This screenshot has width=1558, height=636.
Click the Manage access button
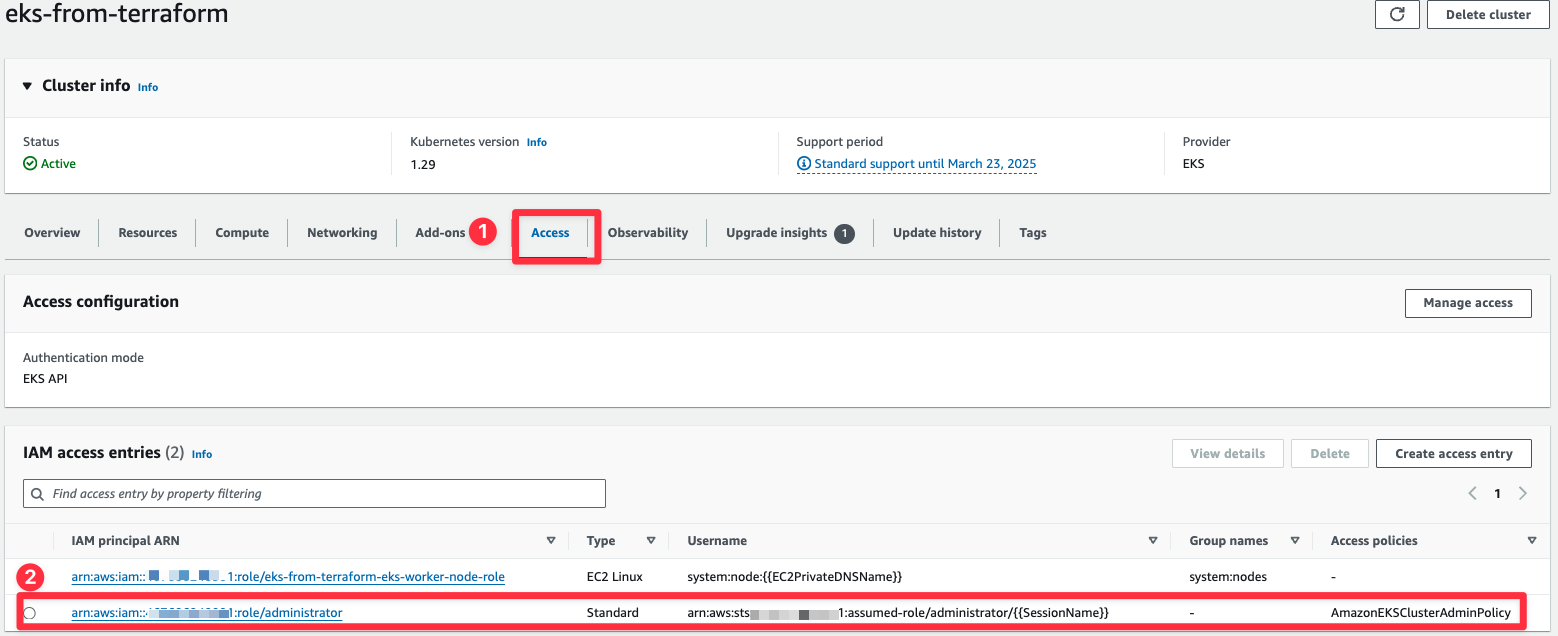click(x=1468, y=303)
